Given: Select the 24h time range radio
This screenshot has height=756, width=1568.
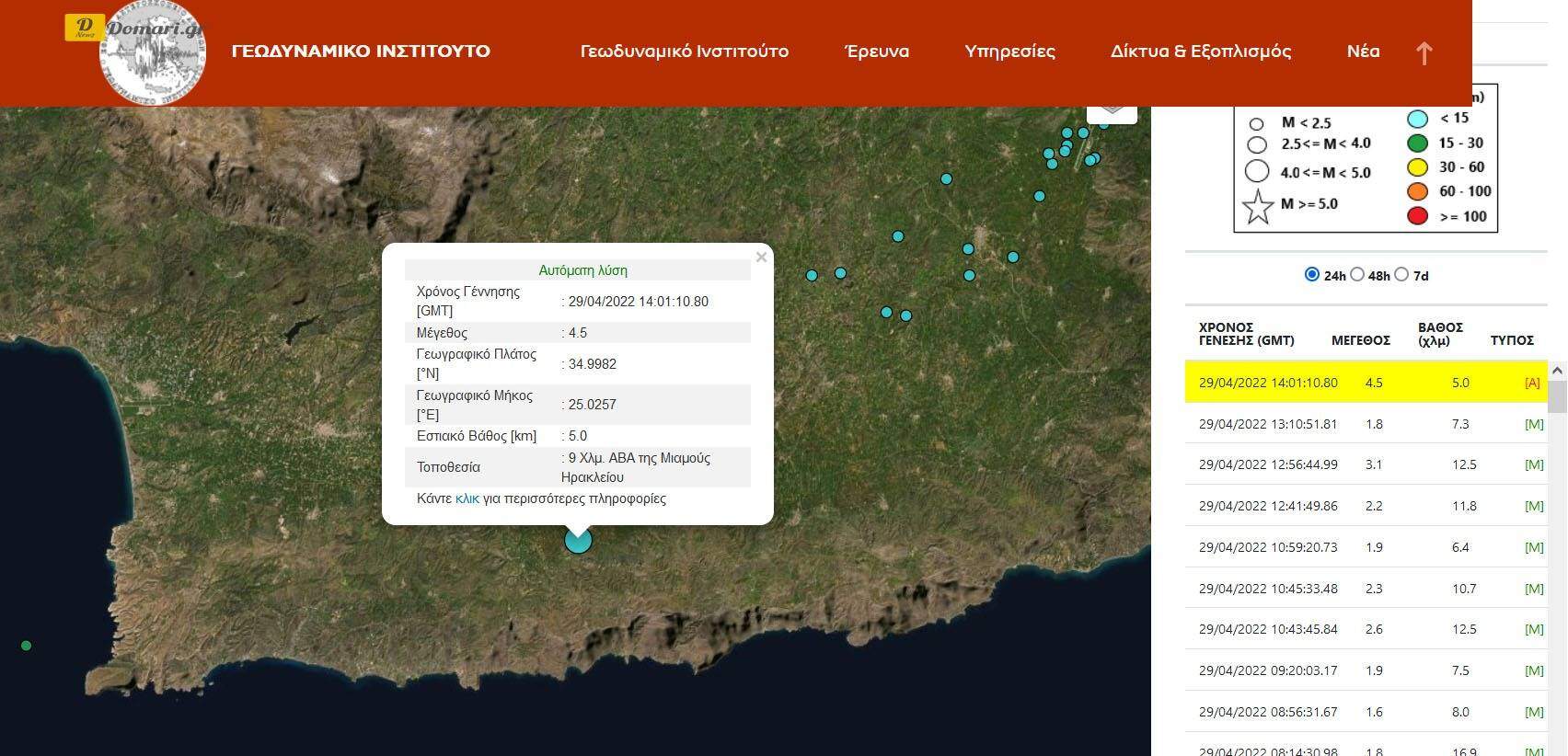Looking at the screenshot, I should coord(1312,275).
